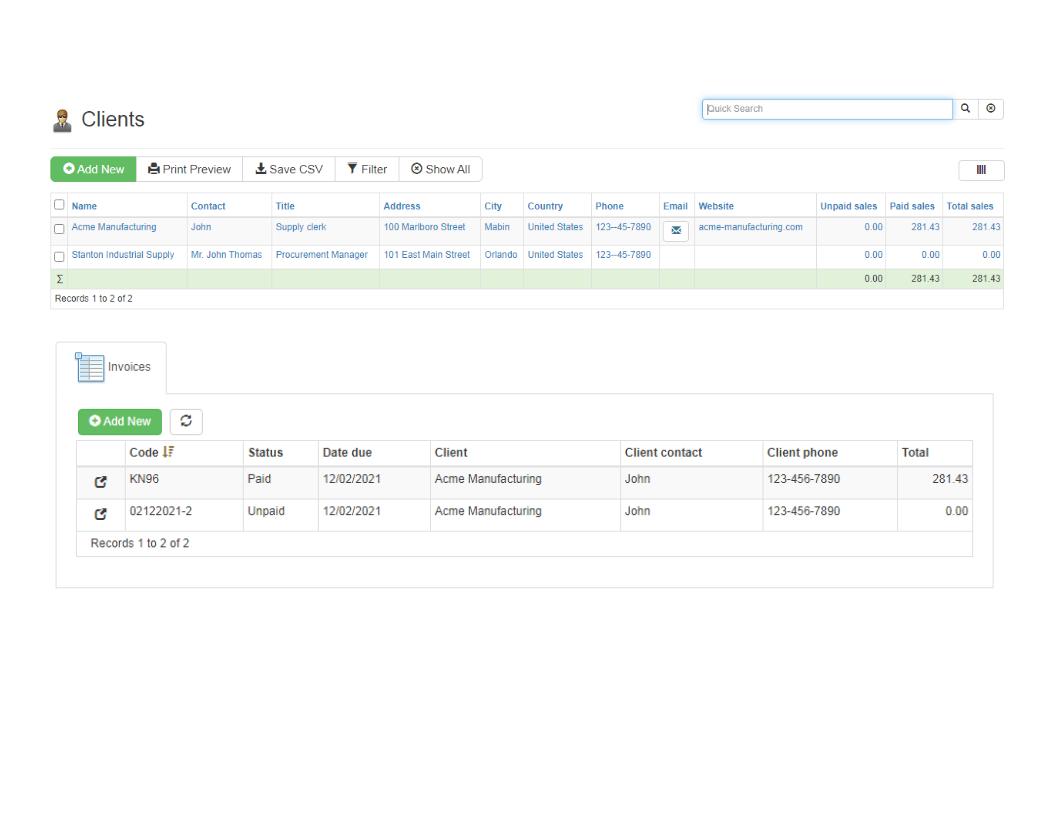
Task: Sort clients by Name column
Action: tap(84, 206)
